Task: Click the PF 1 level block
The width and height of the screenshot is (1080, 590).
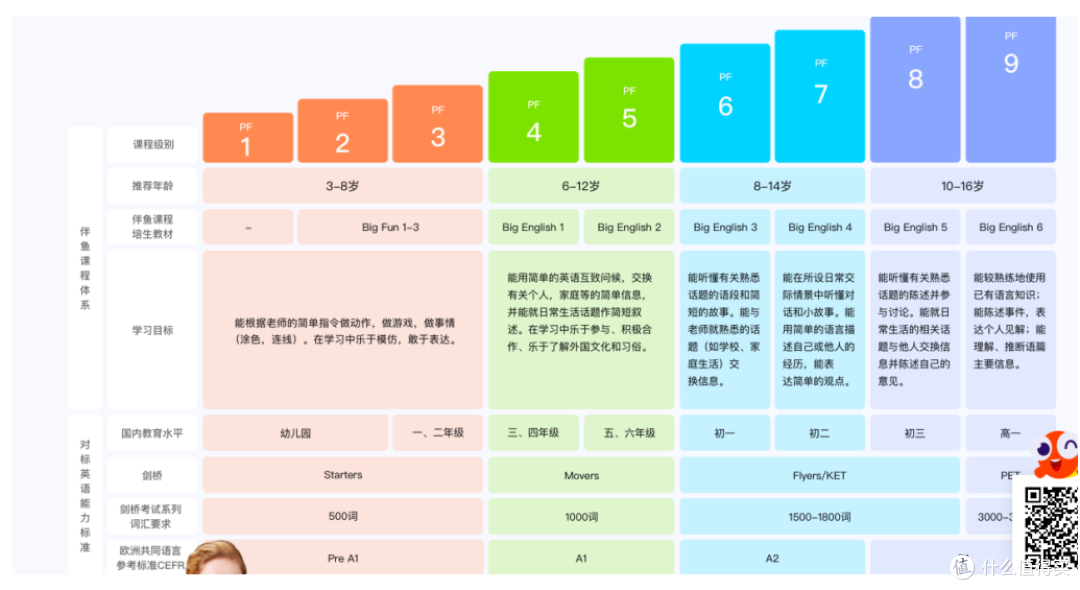Action: [x=248, y=138]
